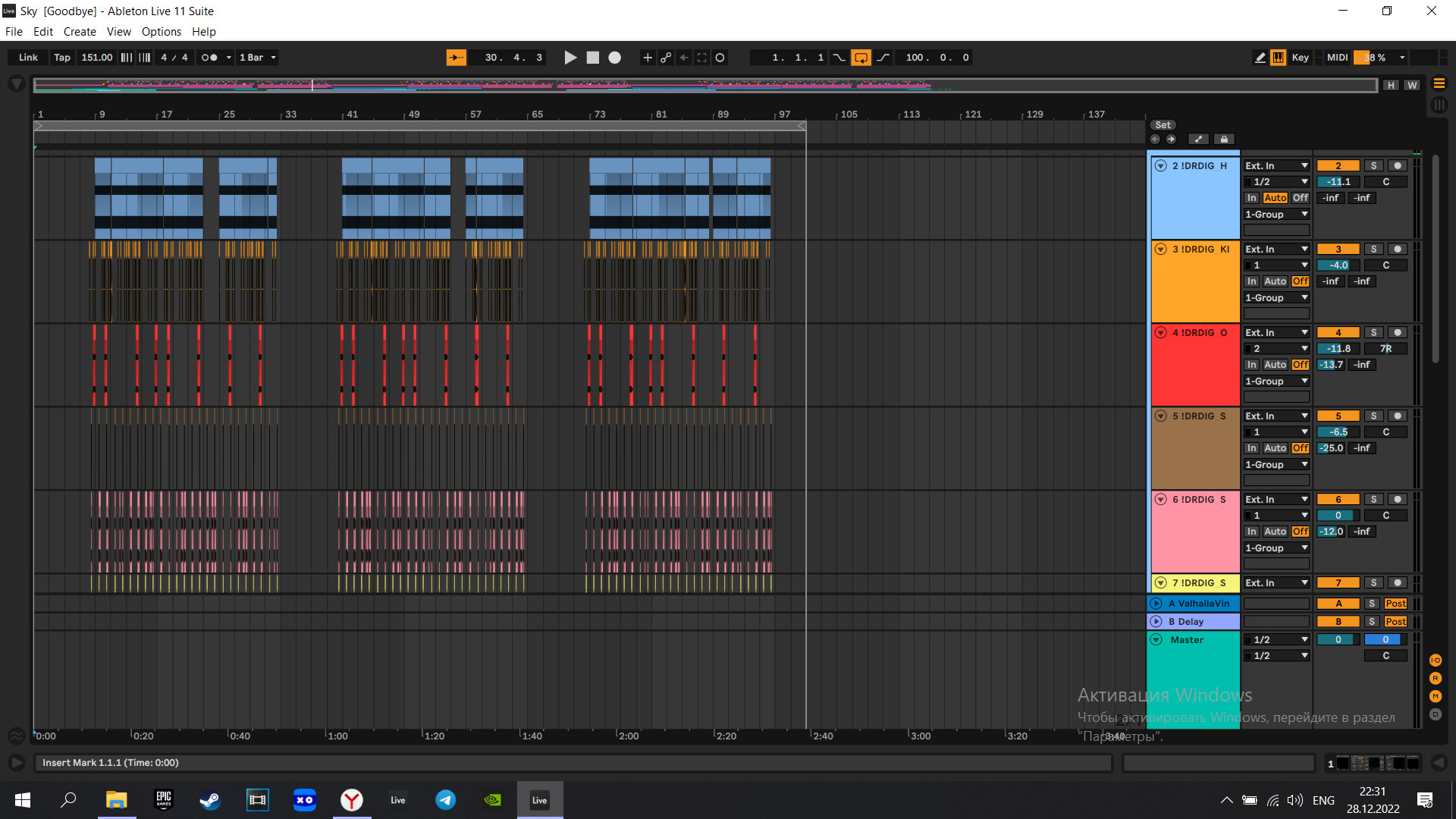This screenshot has height=819, width=1456.
Task: Unfold the A ValhallaVin return track
Action: click(1156, 604)
